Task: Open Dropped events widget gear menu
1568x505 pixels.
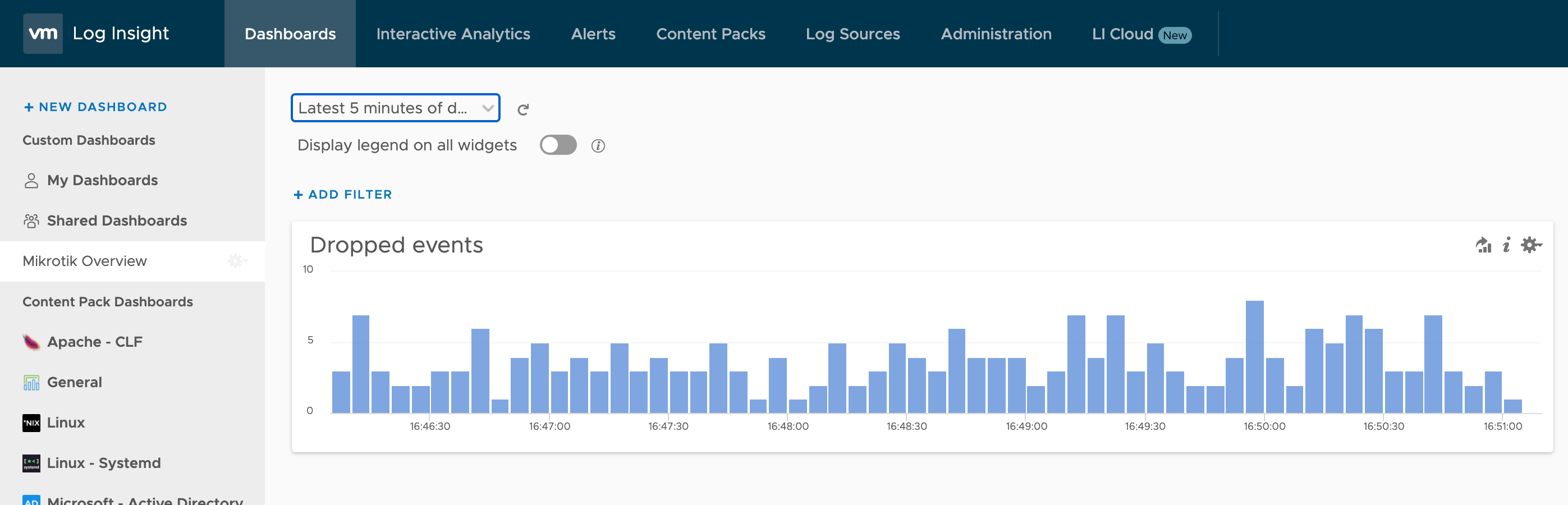Action: pos(1531,245)
